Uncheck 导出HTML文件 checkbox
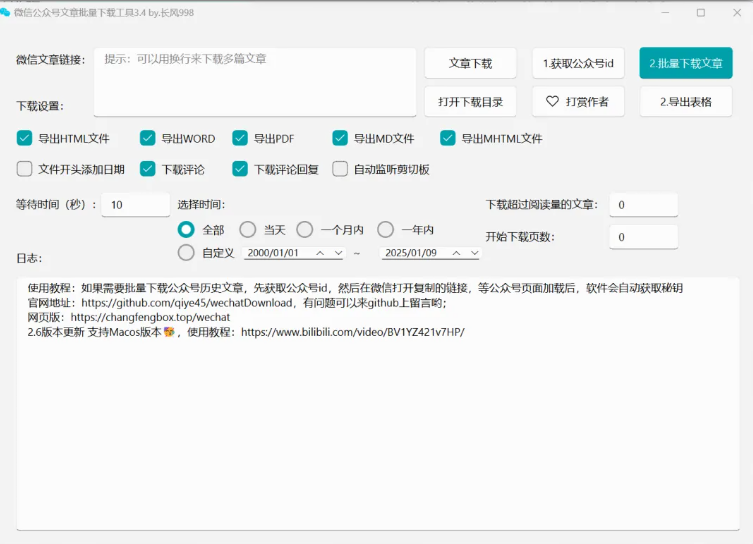The image size is (753, 544). pyautogui.click(x=24, y=138)
